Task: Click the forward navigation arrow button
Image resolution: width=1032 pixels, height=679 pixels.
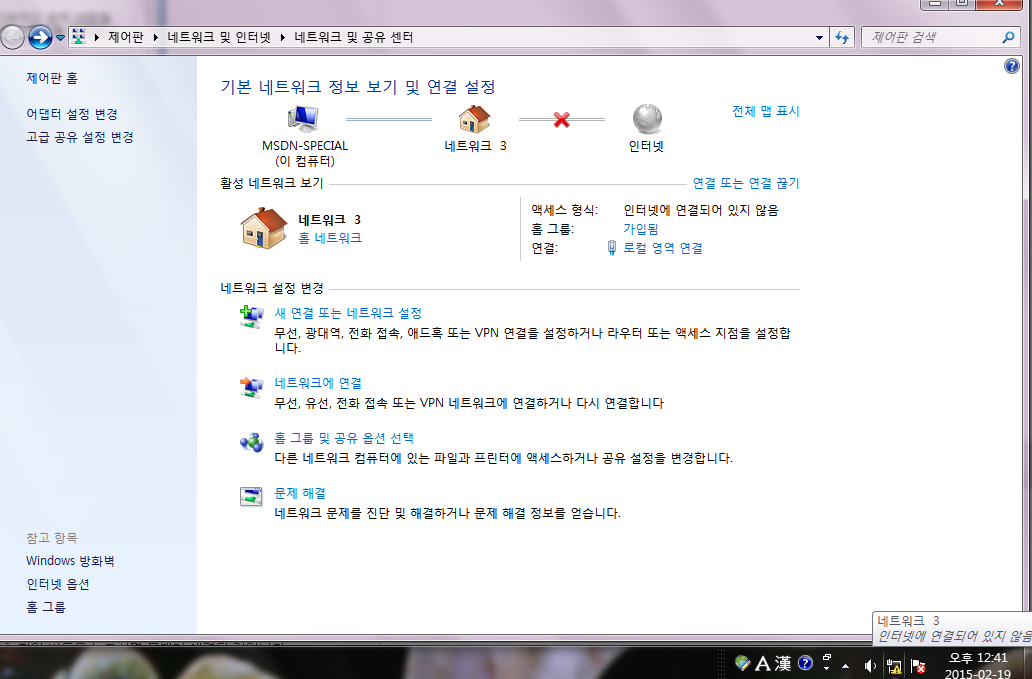Action: click(40, 38)
